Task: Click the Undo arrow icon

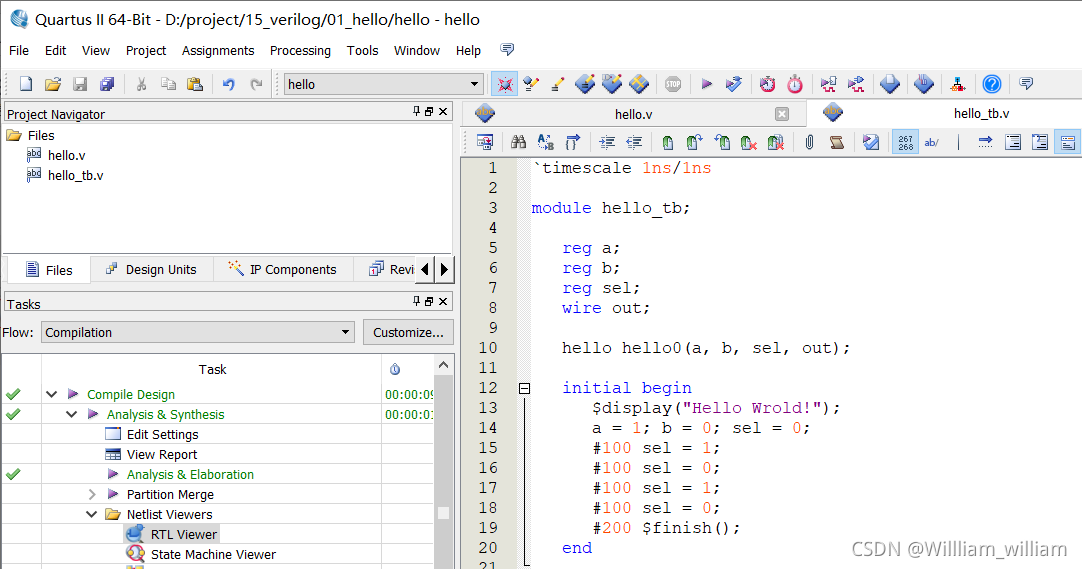Action: [x=228, y=84]
